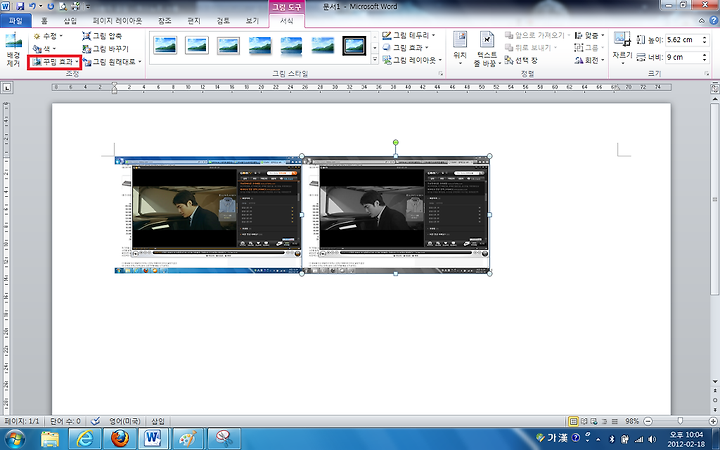720x450 pixels.
Task: Select the Print Layout view button
Action: [x=573, y=421]
